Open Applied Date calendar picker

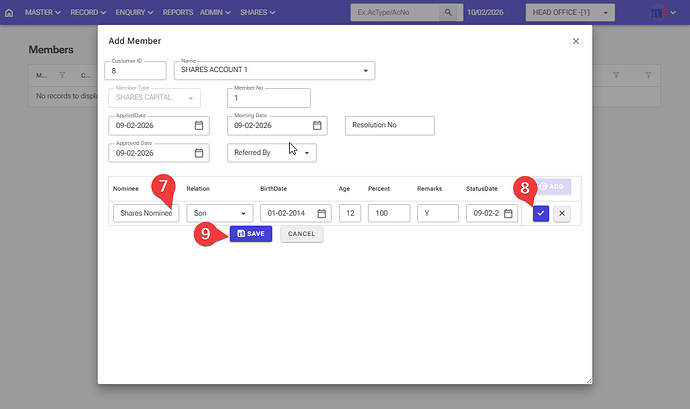[199, 125]
